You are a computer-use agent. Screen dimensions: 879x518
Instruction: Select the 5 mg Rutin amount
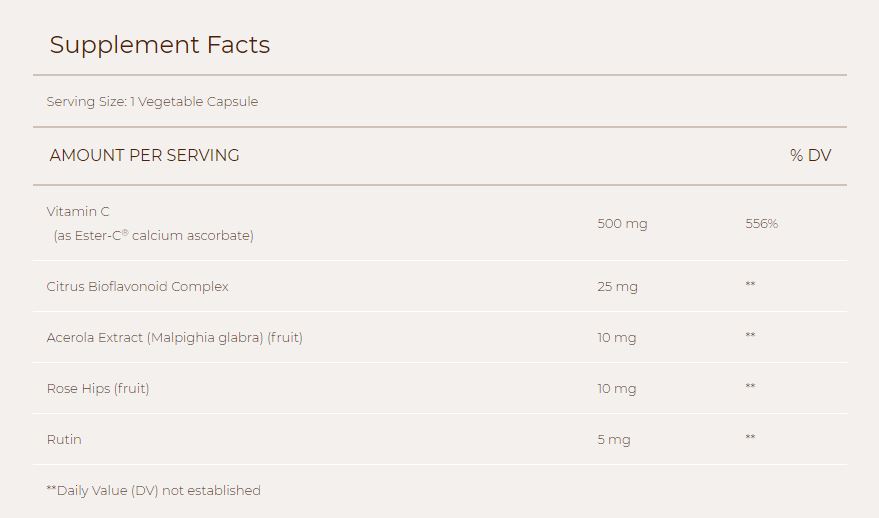[614, 440]
